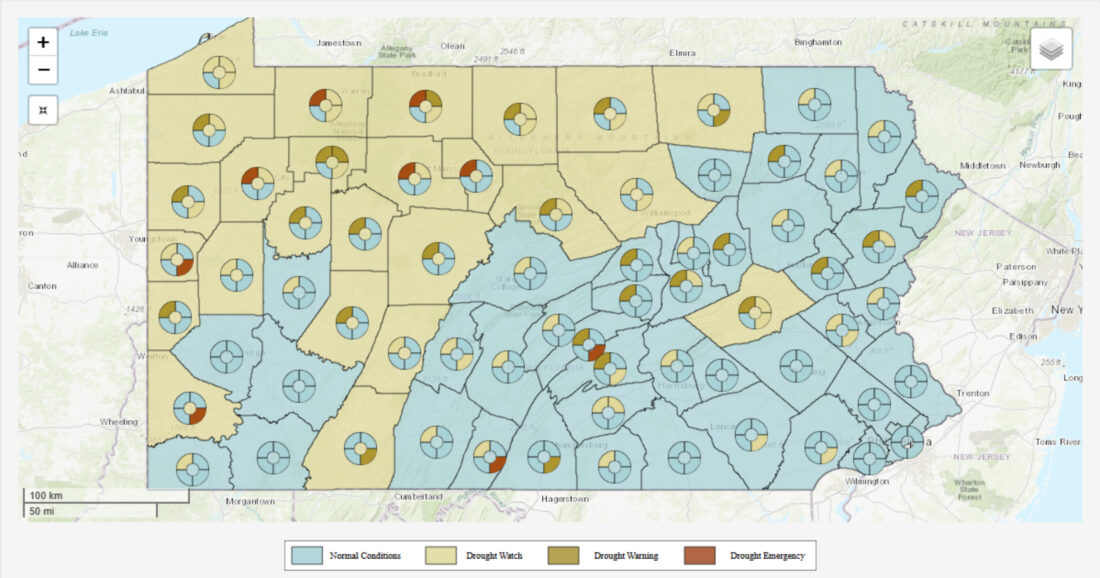The image size is (1100, 578).
Task: Select the Drought Watch pale yellow swatch
Action: [x=441, y=555]
